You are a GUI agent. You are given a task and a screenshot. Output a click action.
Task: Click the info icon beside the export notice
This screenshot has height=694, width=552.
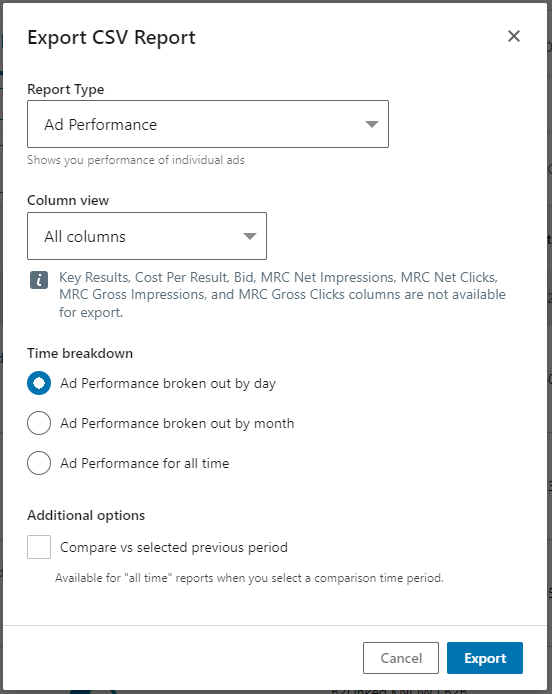click(39, 280)
